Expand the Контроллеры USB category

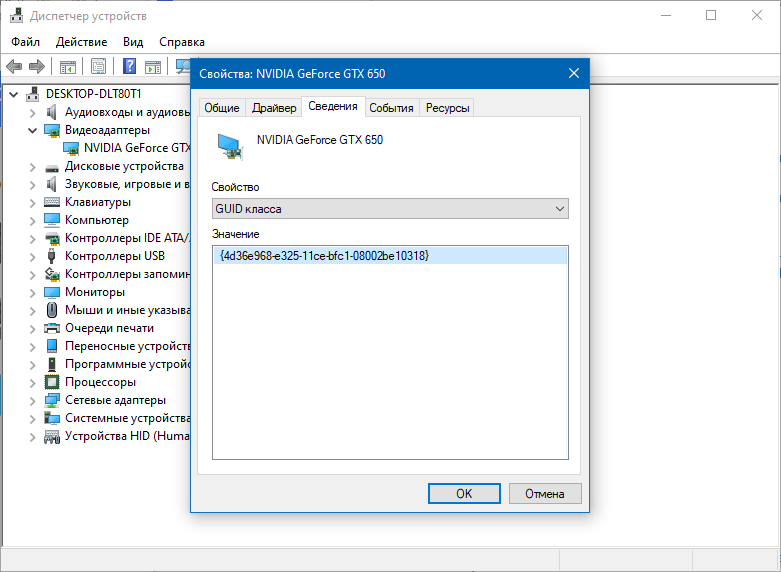tap(33, 257)
